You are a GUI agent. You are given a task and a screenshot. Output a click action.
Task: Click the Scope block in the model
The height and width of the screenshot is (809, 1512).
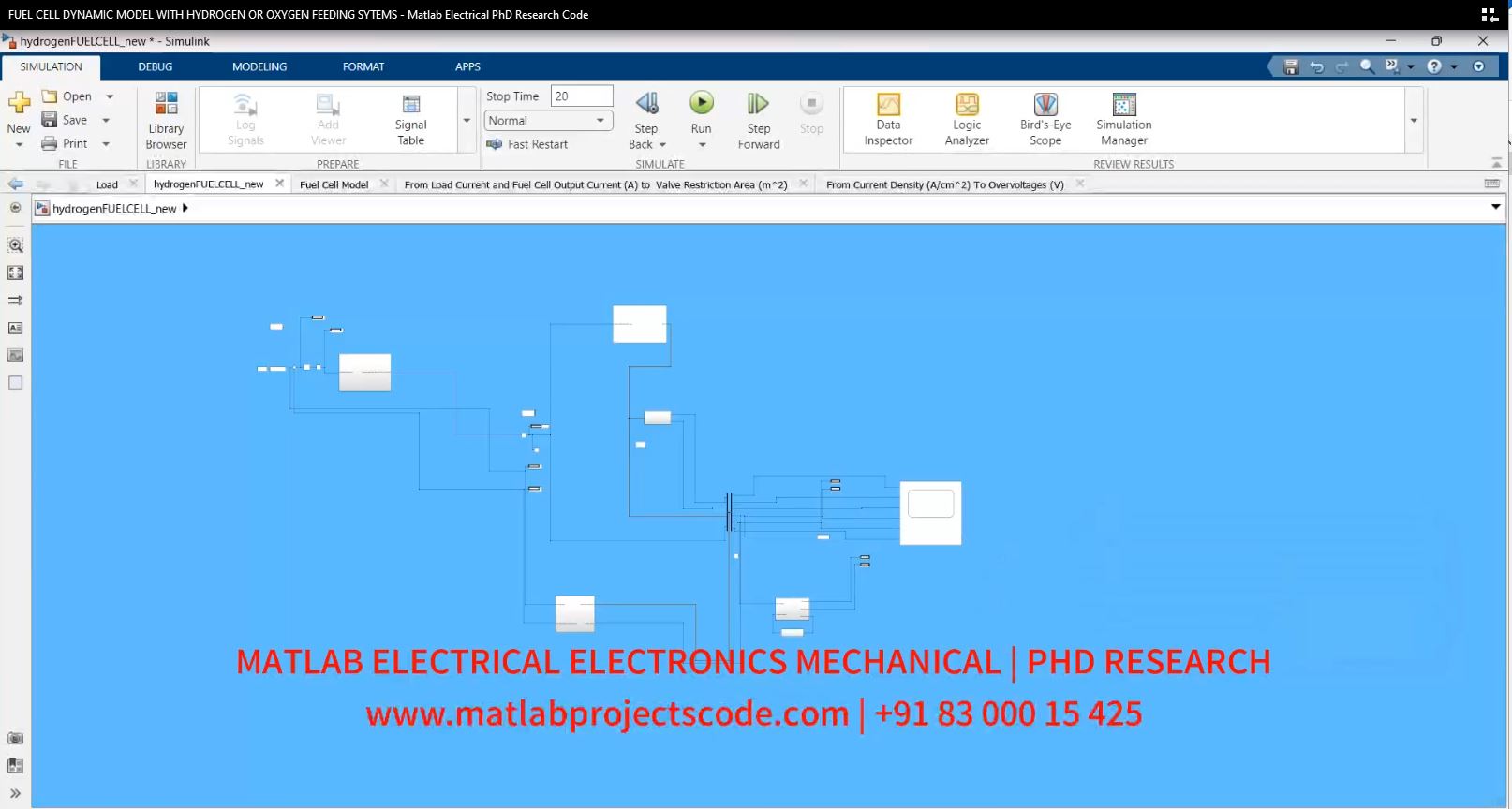[930, 513]
